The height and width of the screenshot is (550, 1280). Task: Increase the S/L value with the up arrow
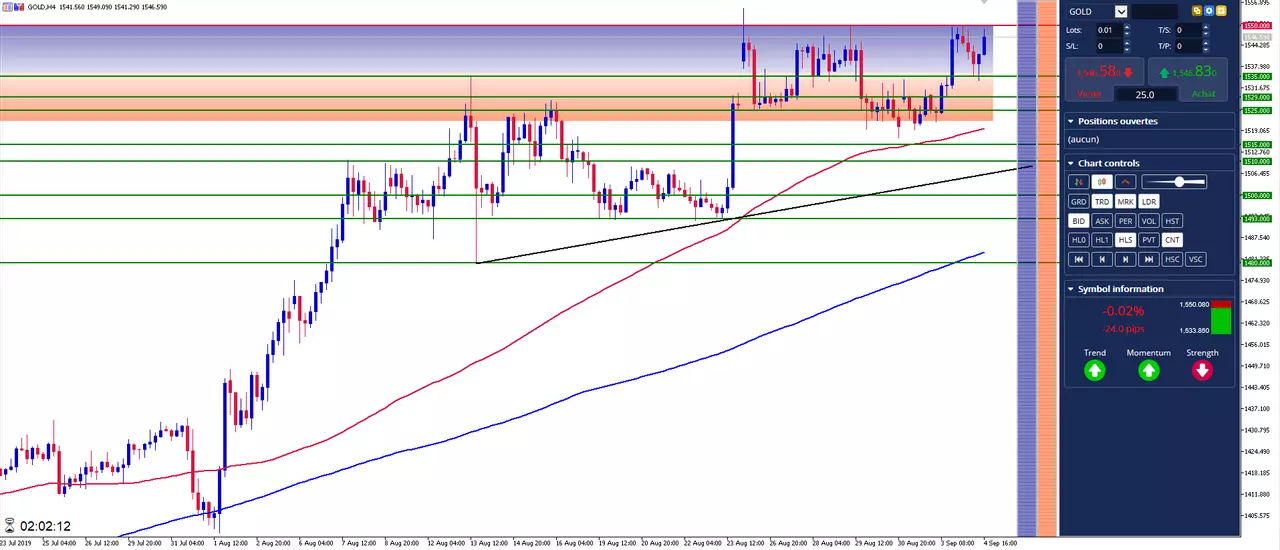click(x=1127, y=43)
